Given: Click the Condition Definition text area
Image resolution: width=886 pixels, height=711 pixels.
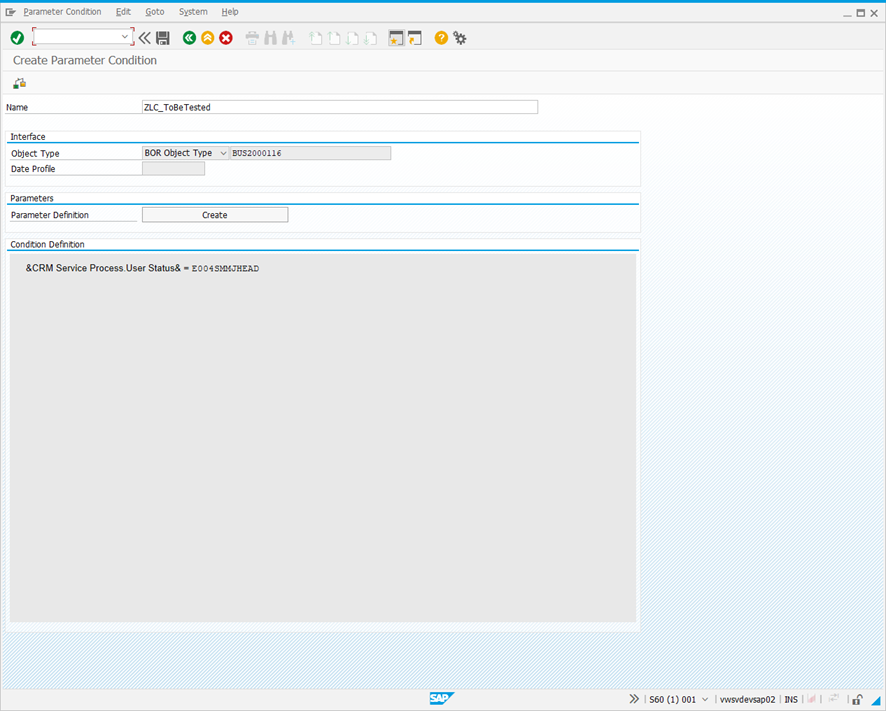Looking at the screenshot, I should pyautogui.click(x=323, y=438).
